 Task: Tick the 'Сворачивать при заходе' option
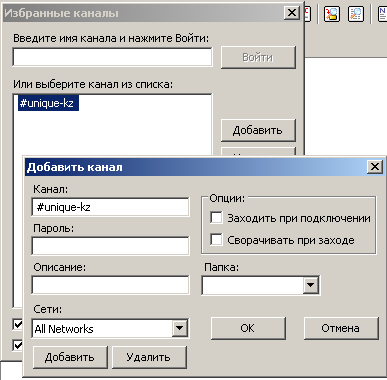tap(216, 240)
